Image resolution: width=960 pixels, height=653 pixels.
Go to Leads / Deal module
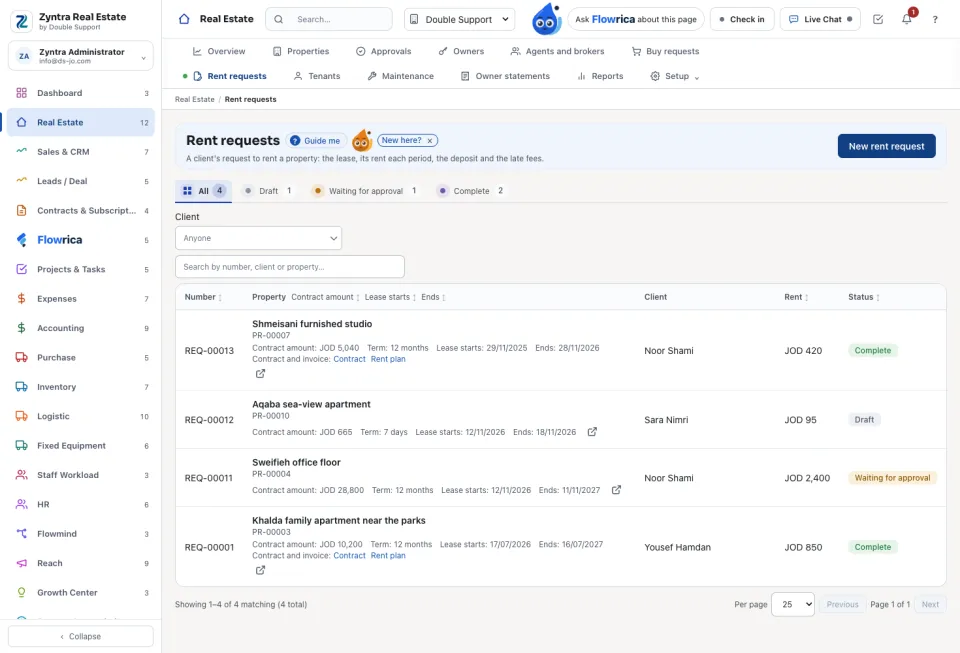coord(81,181)
